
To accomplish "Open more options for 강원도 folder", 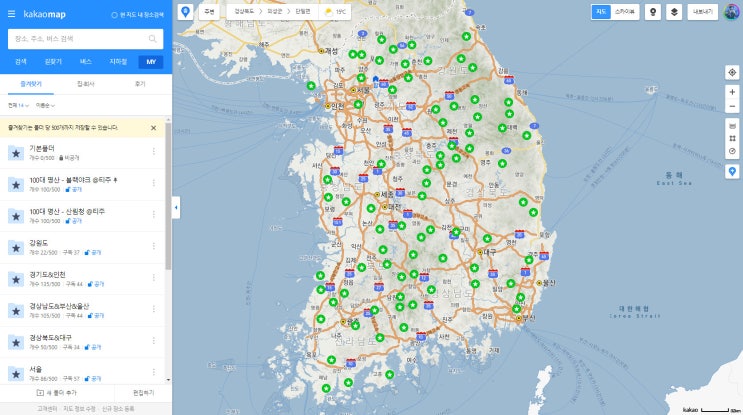I will [154, 246].
